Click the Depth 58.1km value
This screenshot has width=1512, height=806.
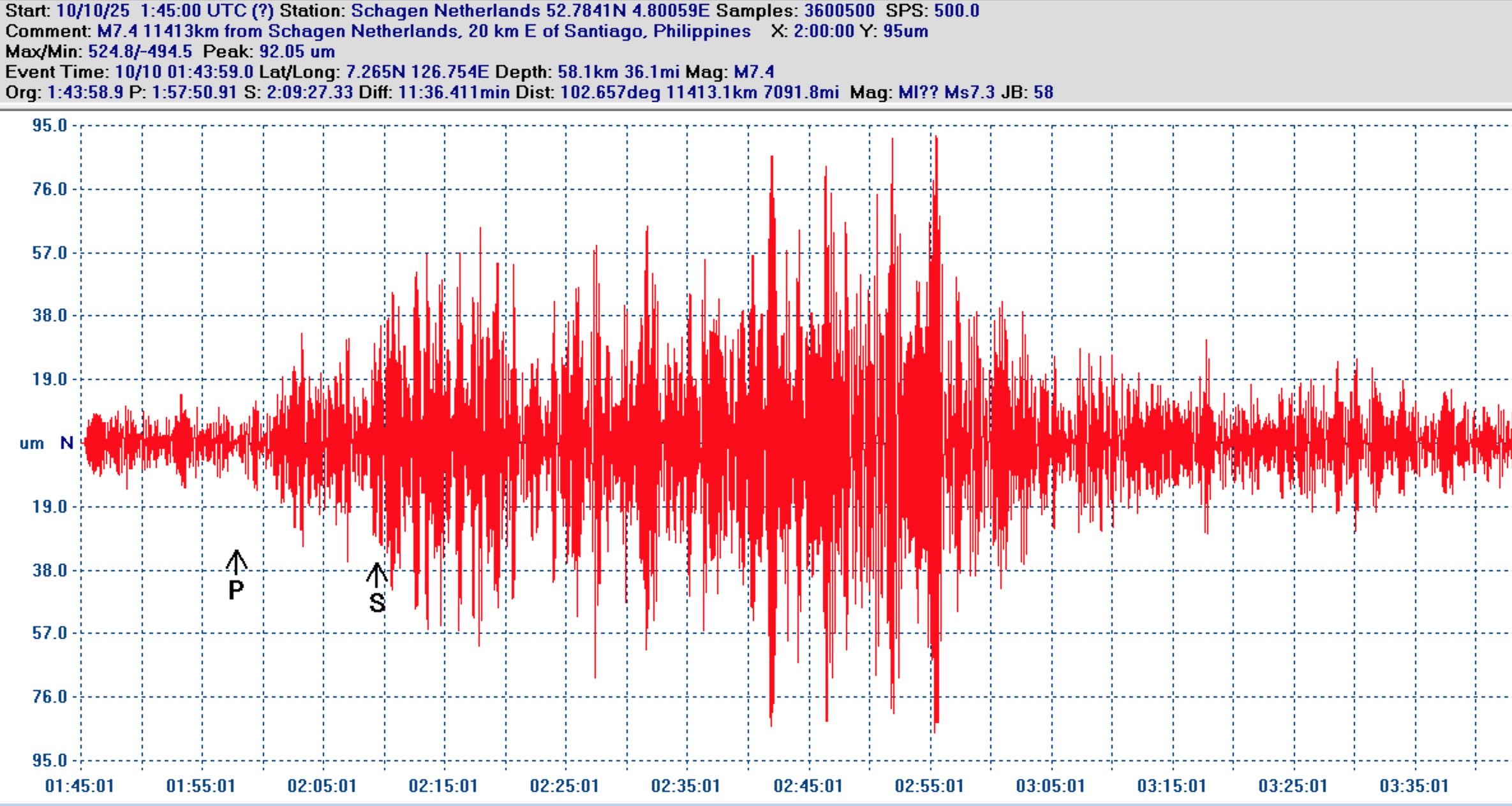click(x=587, y=72)
